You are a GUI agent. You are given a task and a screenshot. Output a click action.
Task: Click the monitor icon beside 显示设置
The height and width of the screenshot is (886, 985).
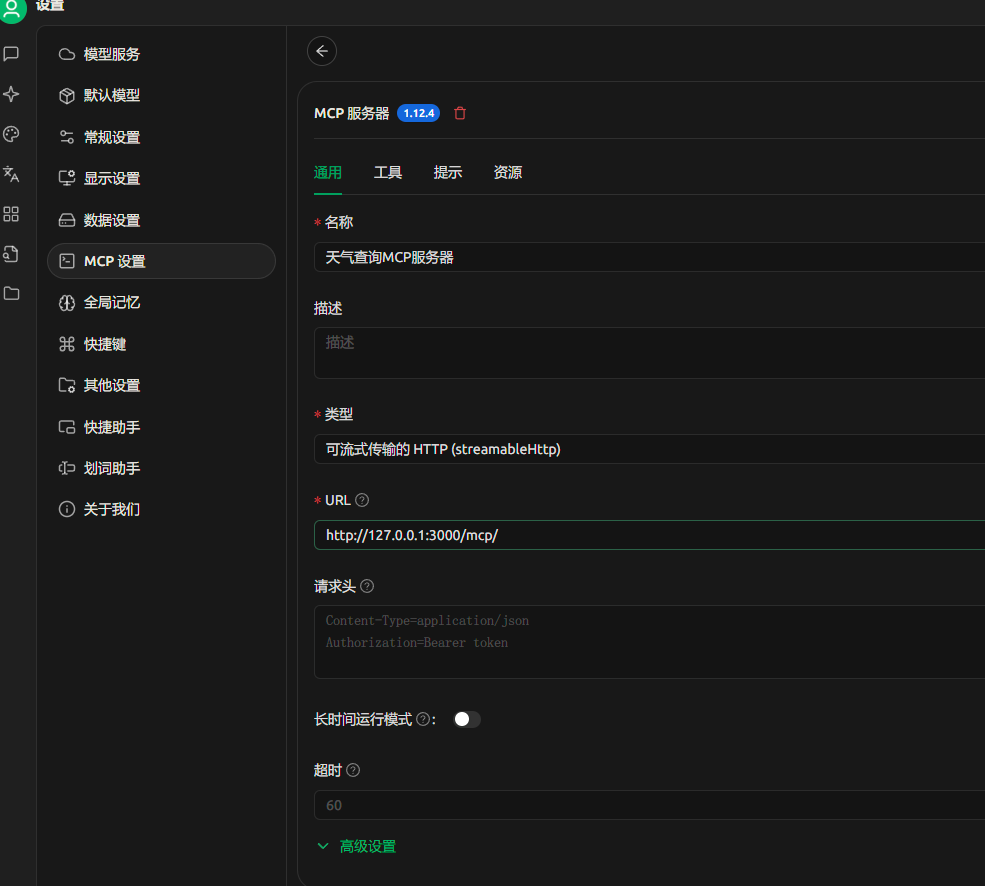[67, 178]
